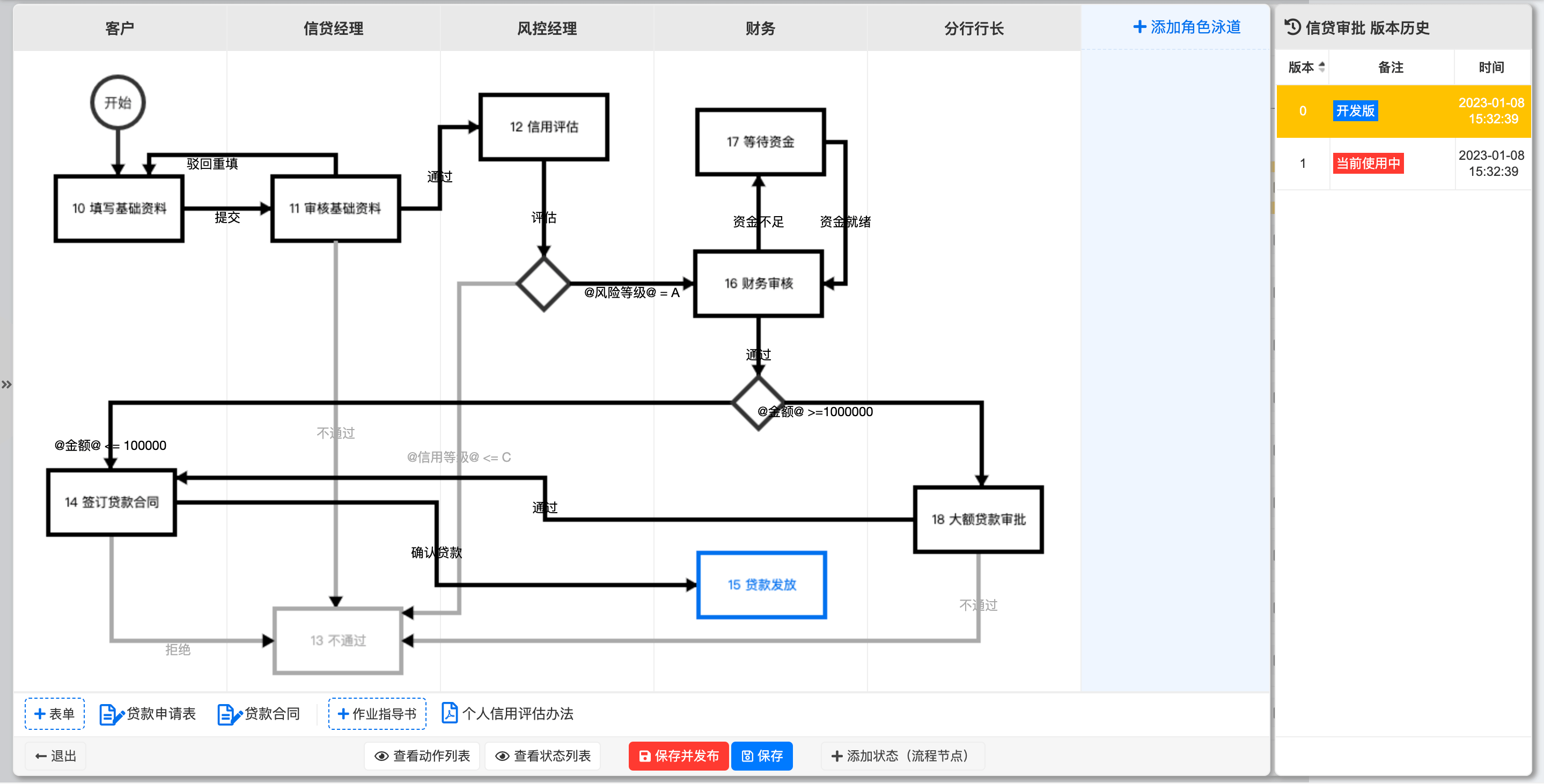Click the 提交 transition label
The height and width of the screenshot is (784, 1544).
coord(228,217)
